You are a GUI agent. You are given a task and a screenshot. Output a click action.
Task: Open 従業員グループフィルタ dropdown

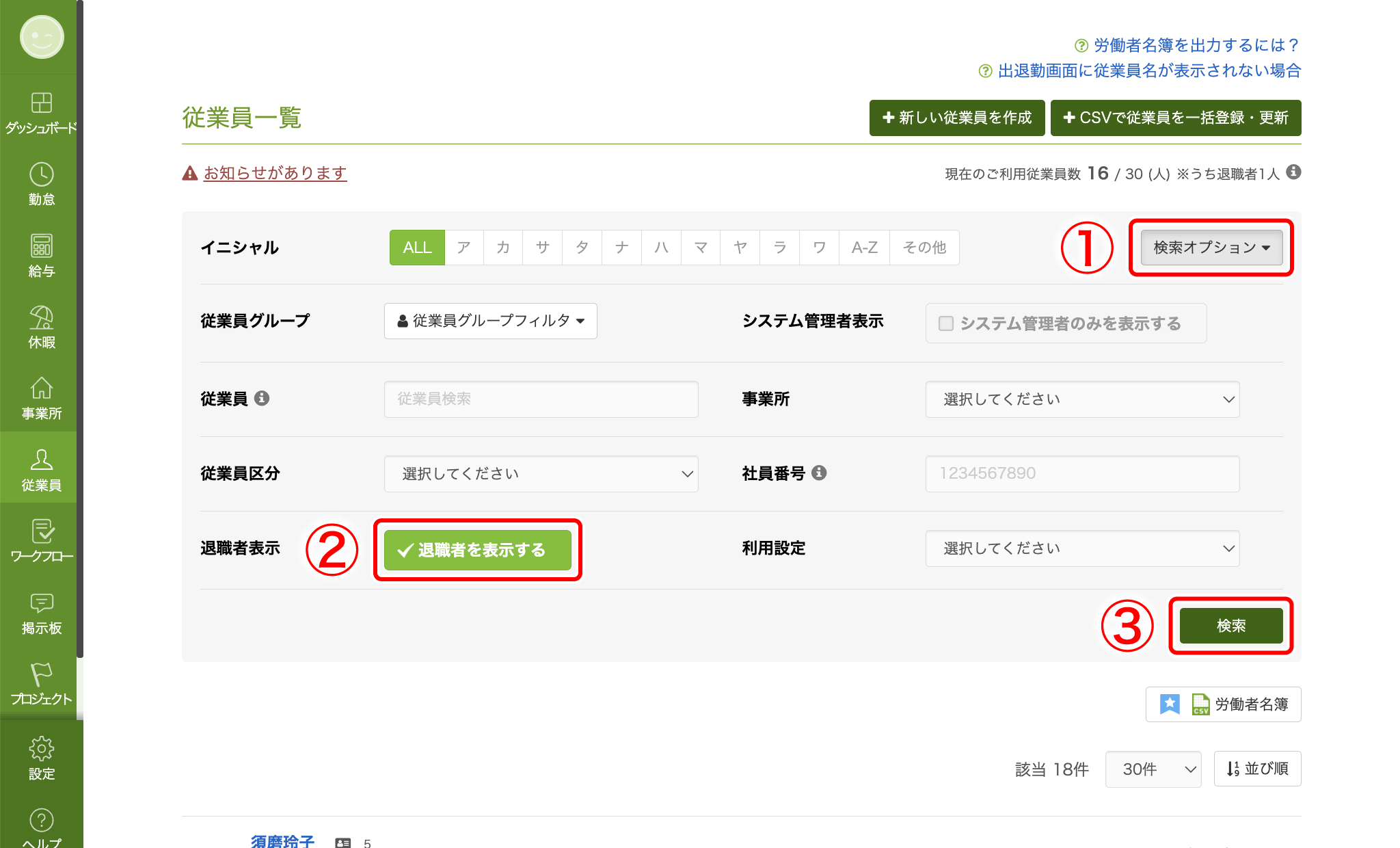click(491, 321)
